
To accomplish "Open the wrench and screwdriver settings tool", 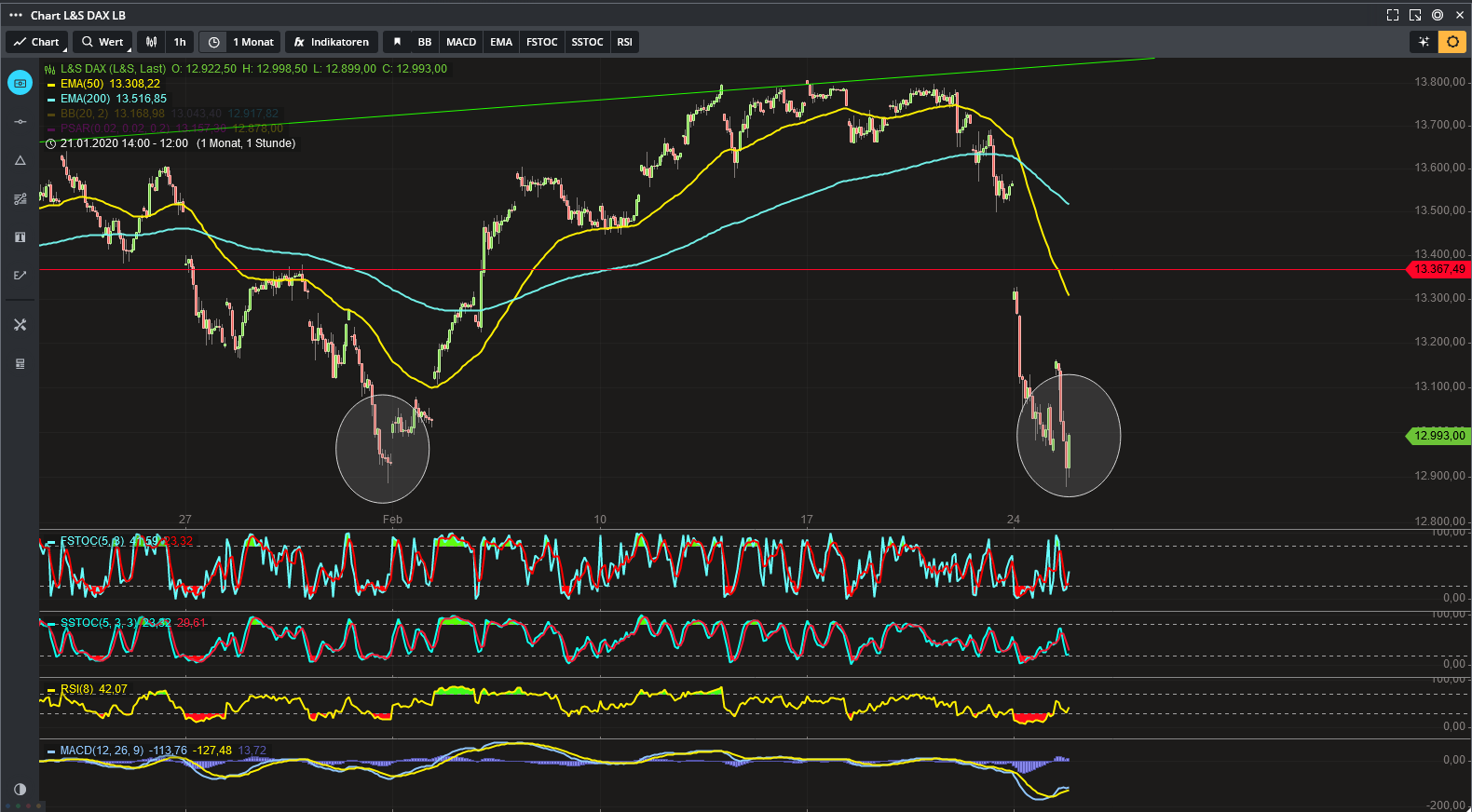I will 20,325.
